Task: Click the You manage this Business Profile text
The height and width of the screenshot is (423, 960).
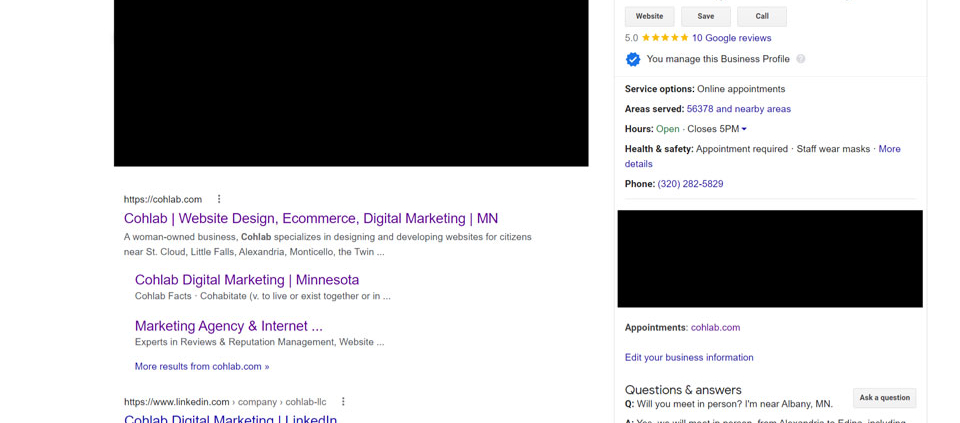Action: tap(718, 59)
